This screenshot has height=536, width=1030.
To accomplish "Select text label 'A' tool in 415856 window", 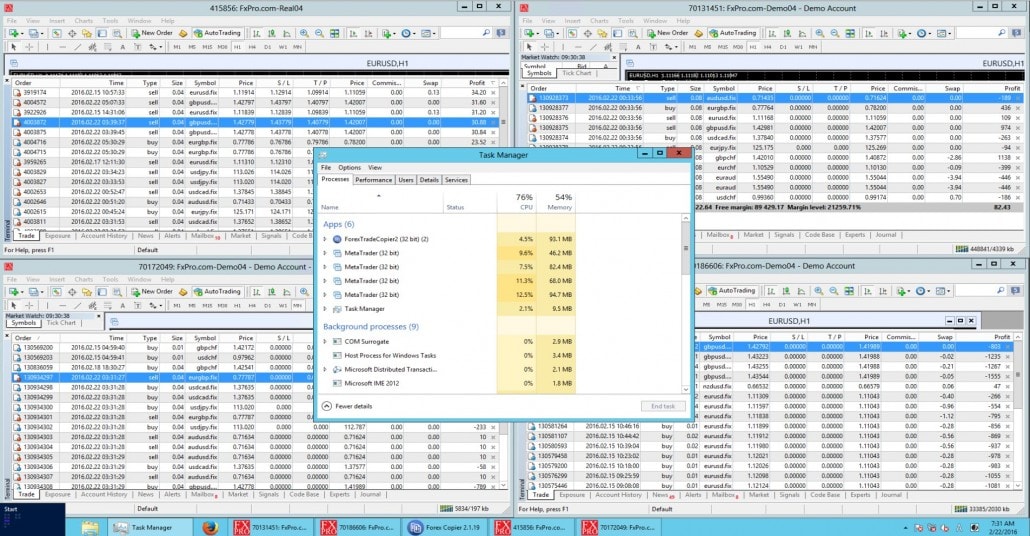I will [x=123, y=47].
